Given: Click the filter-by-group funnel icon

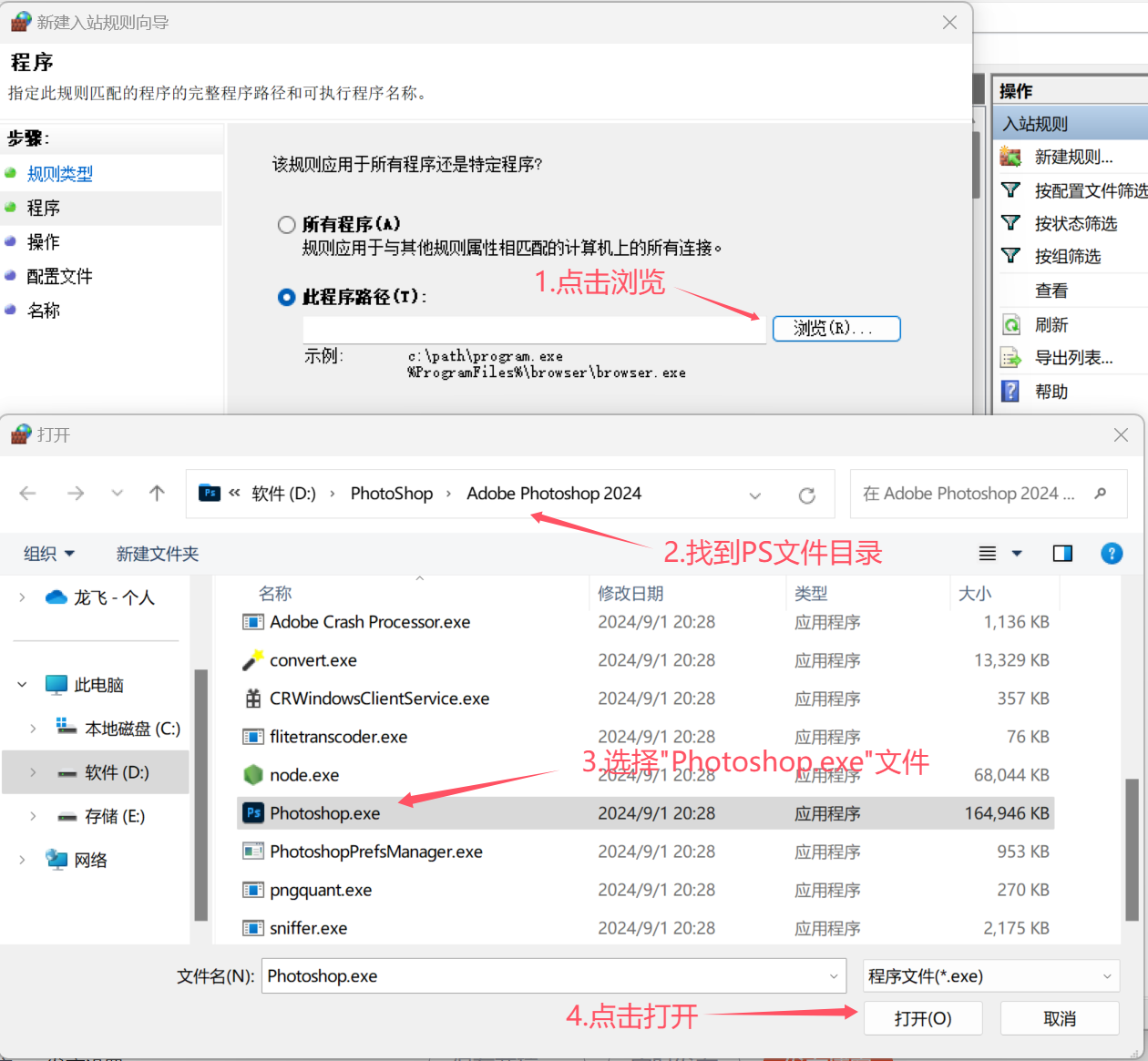Looking at the screenshot, I should tap(1010, 256).
